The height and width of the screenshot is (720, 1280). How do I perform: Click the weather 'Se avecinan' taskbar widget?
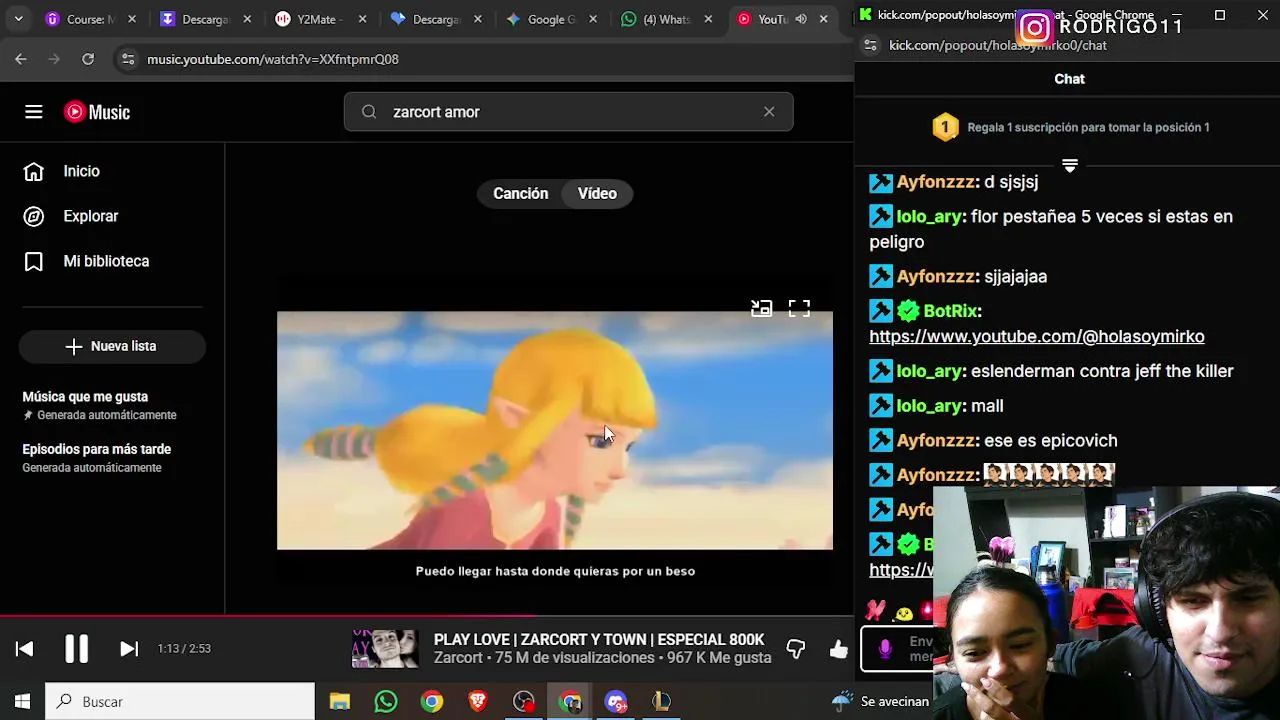[x=880, y=702]
